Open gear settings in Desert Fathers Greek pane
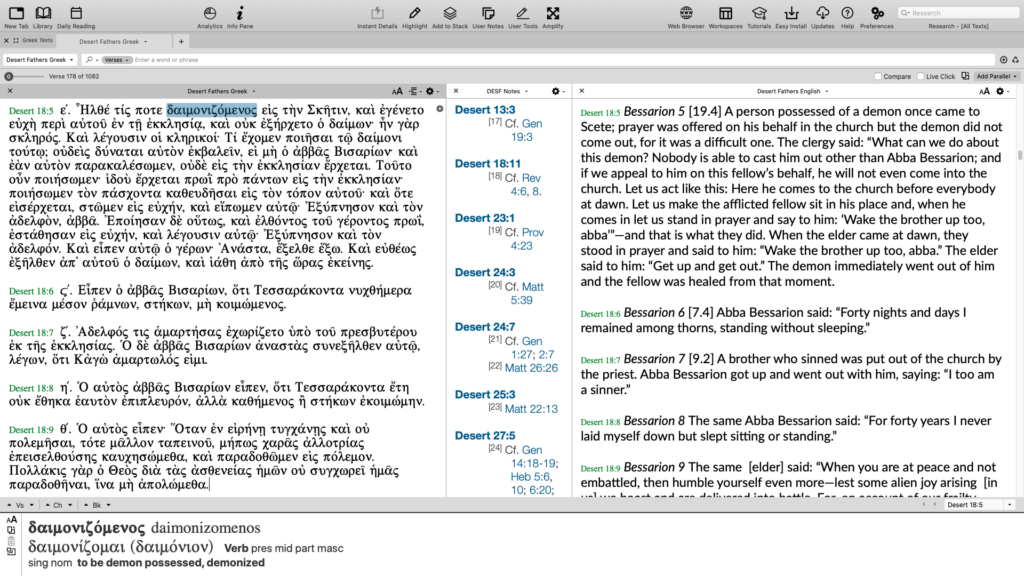1024x576 pixels. (x=431, y=91)
